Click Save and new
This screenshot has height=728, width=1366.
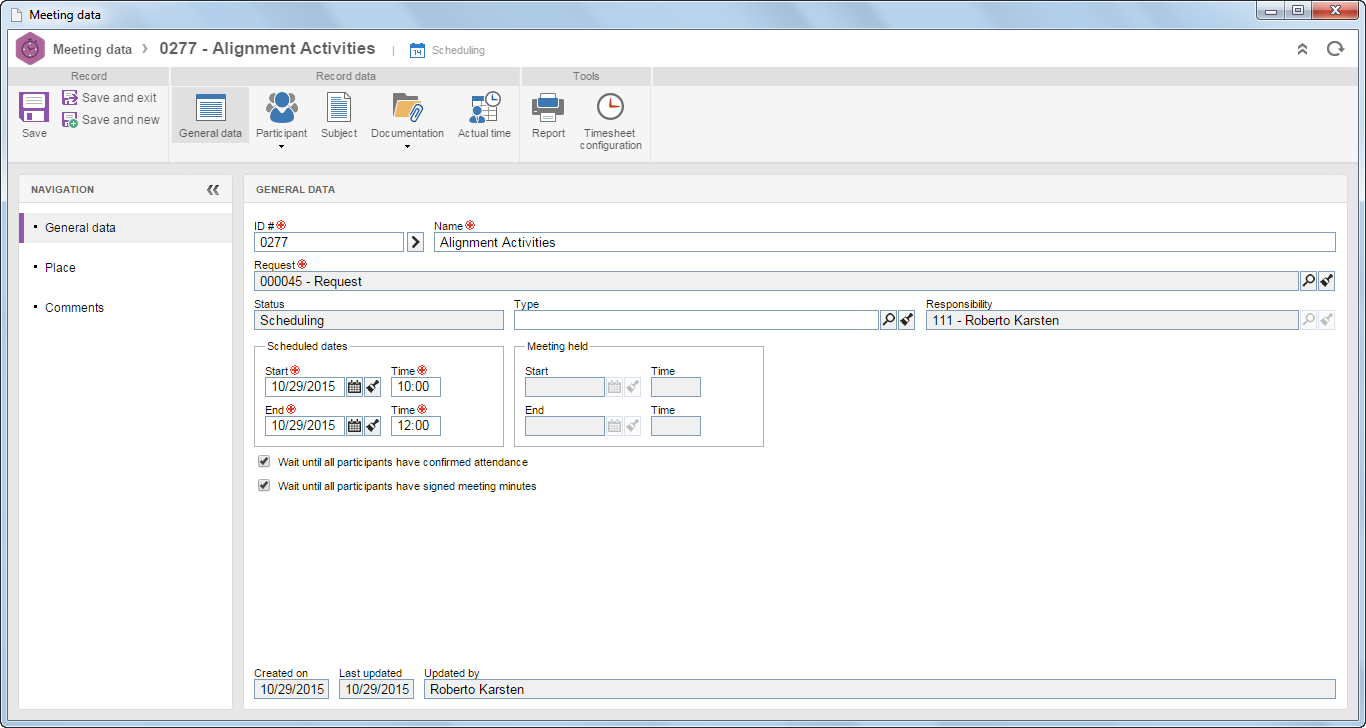point(110,120)
